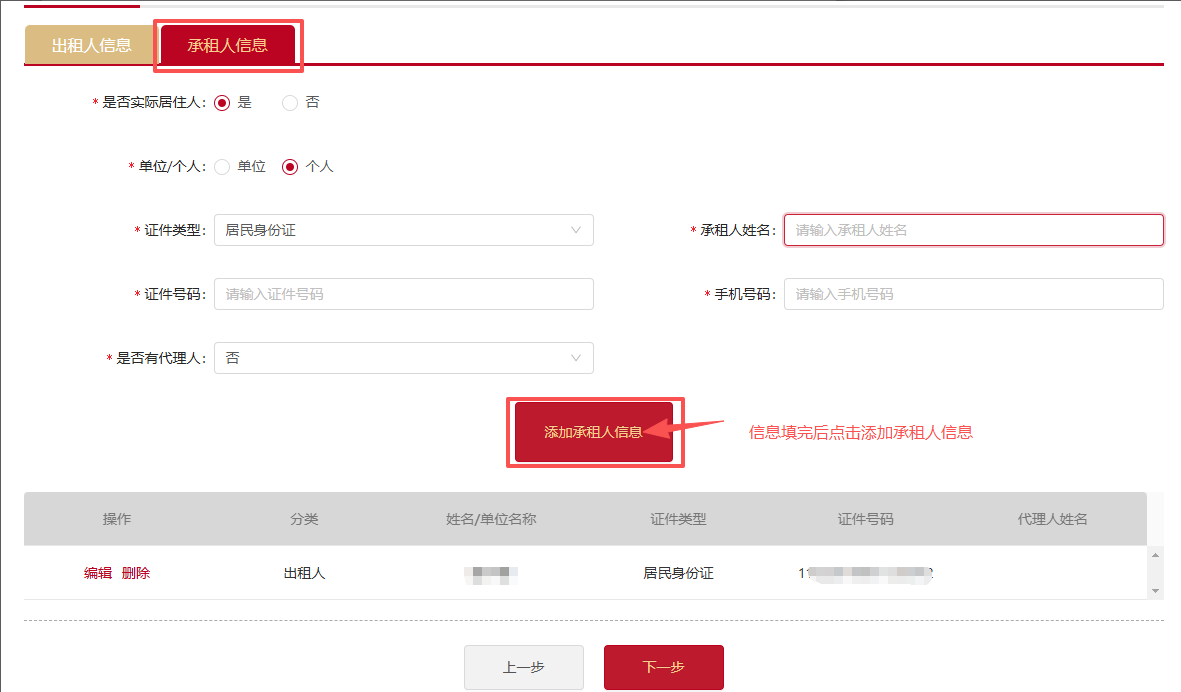Expand the 证件类型 dropdown arrow
Screen dimensions: 1181x692
point(575,230)
